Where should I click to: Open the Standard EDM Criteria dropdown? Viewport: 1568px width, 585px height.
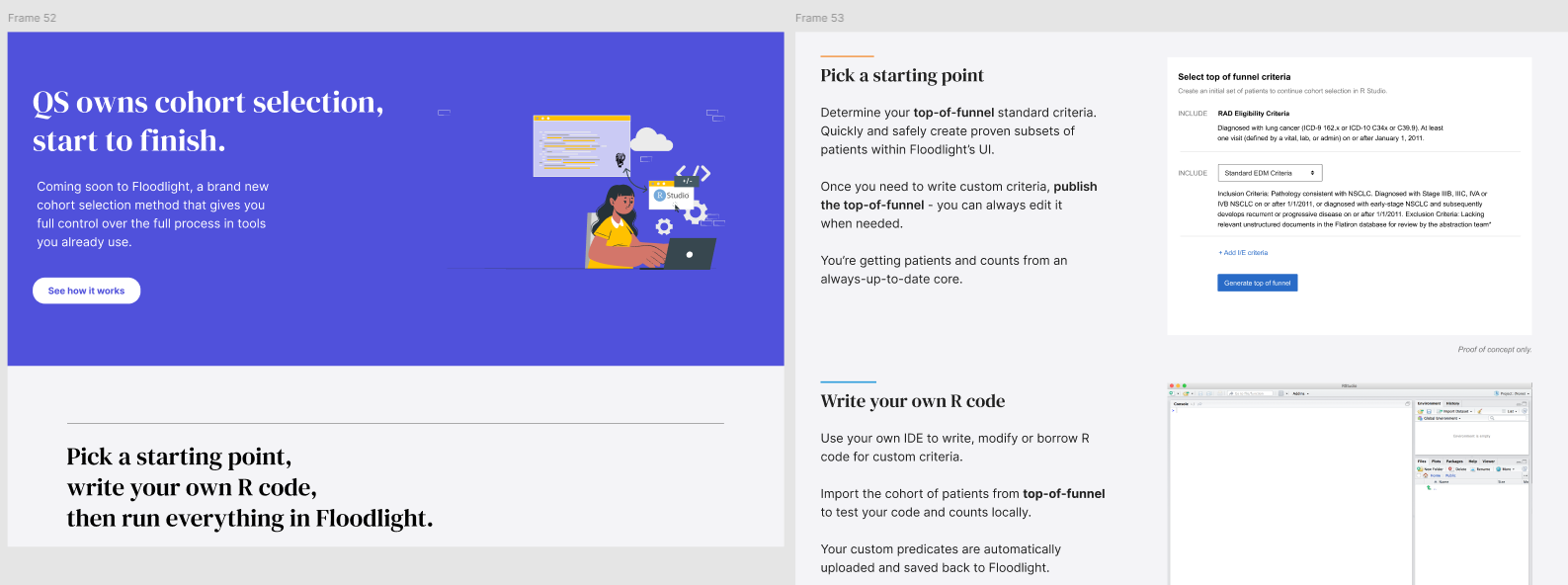(1270, 173)
